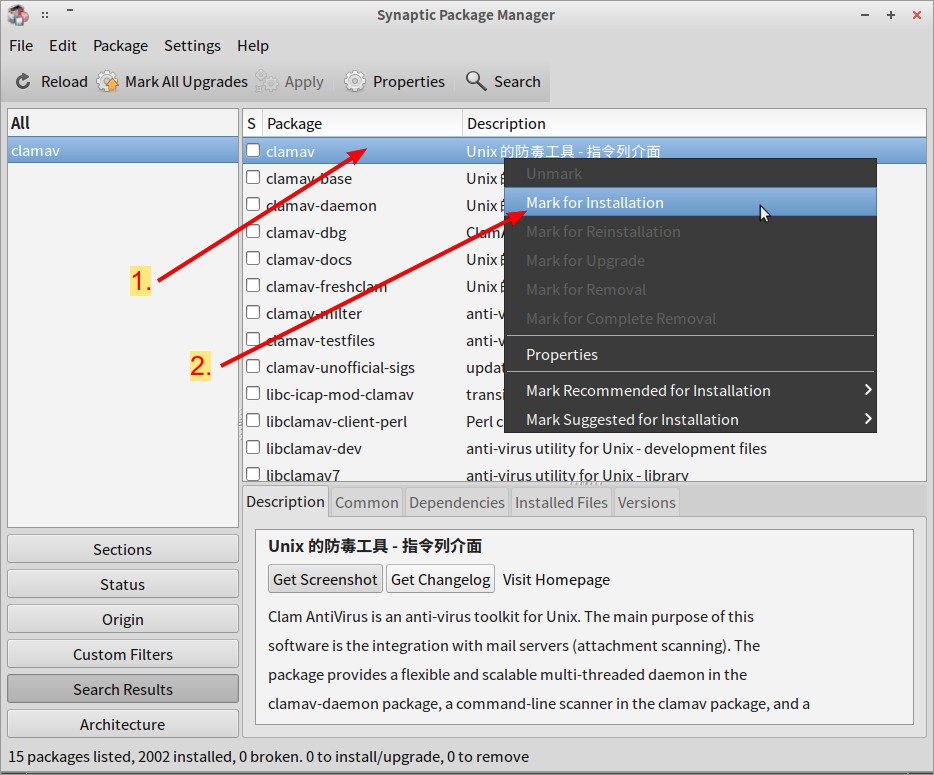Toggle the clamav-base status checkbox
This screenshot has height=775, width=934.
click(x=253, y=178)
